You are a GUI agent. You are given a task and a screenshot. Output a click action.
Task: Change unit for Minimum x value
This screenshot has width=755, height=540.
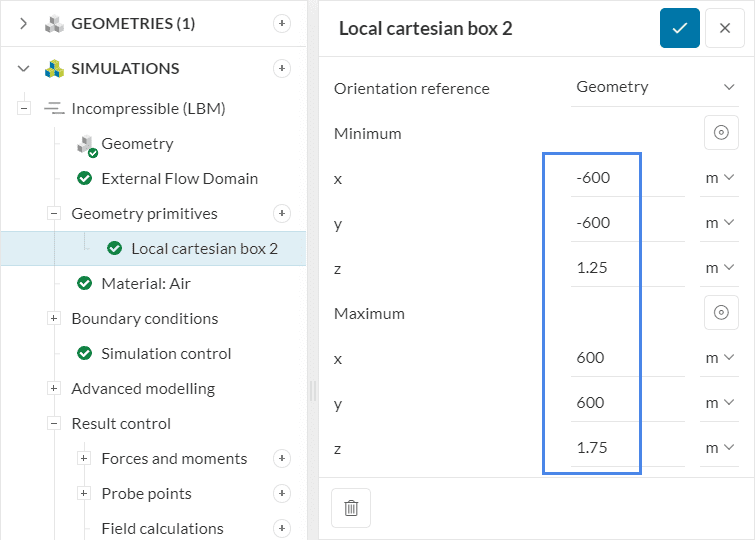click(719, 178)
